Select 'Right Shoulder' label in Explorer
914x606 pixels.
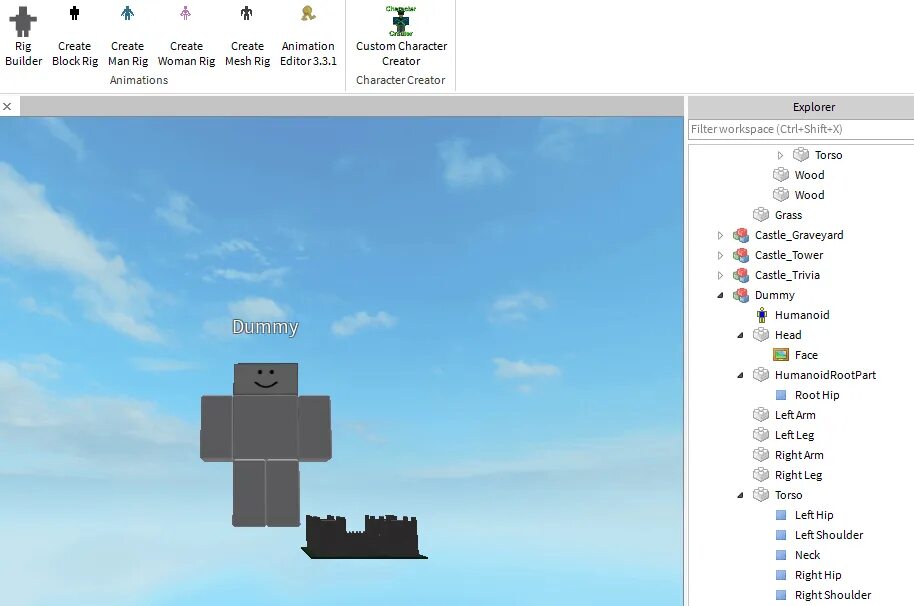coord(833,595)
